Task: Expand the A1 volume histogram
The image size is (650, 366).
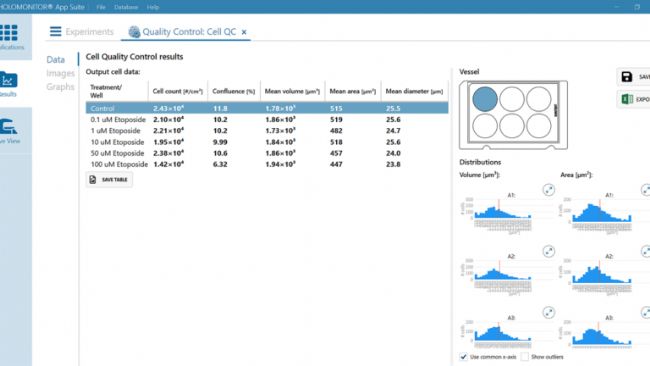Action: click(548, 190)
